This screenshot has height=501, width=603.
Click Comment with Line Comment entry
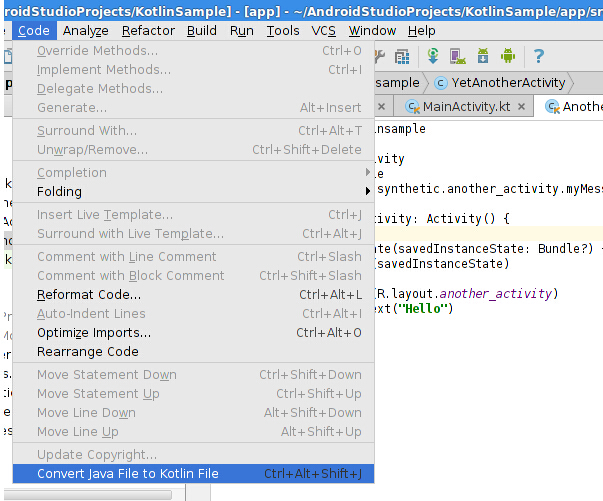click(x=193, y=256)
